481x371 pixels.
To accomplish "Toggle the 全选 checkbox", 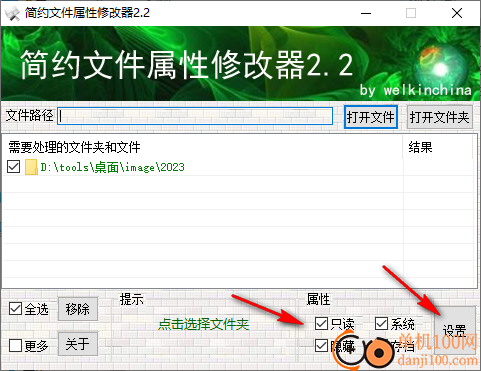I will coord(15,309).
